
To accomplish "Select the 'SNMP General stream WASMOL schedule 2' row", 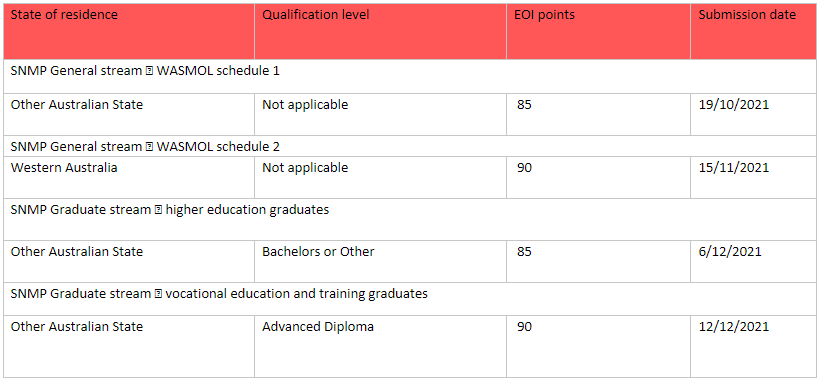I will click(x=410, y=147).
